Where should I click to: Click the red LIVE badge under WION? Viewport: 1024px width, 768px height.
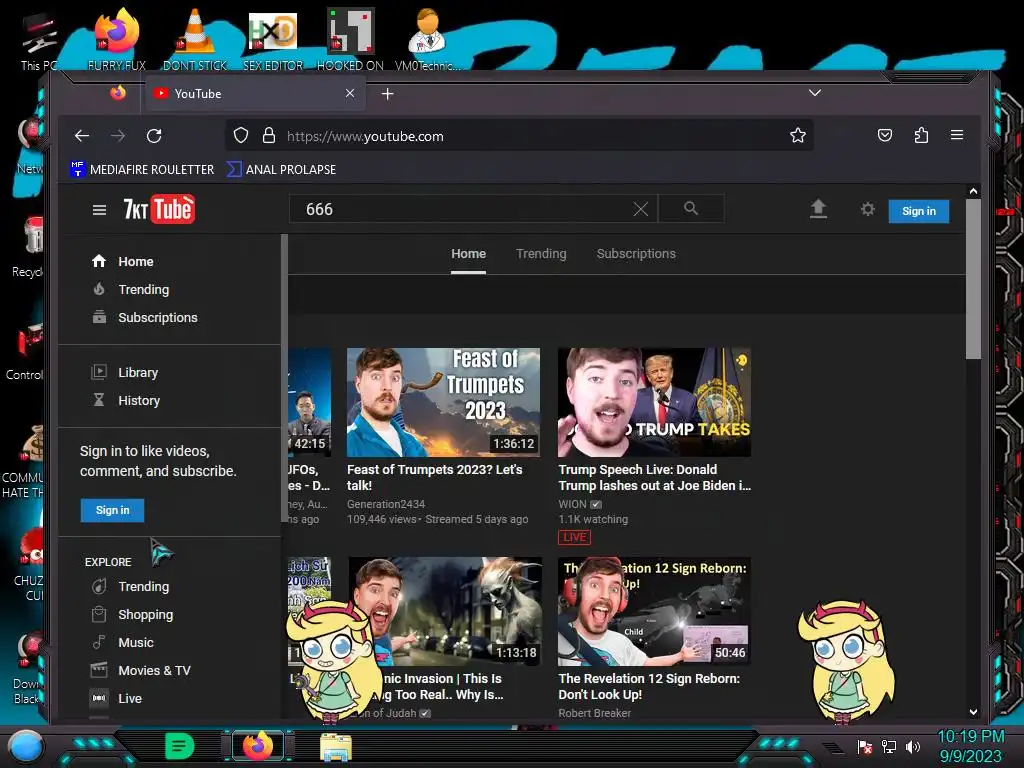coord(574,537)
